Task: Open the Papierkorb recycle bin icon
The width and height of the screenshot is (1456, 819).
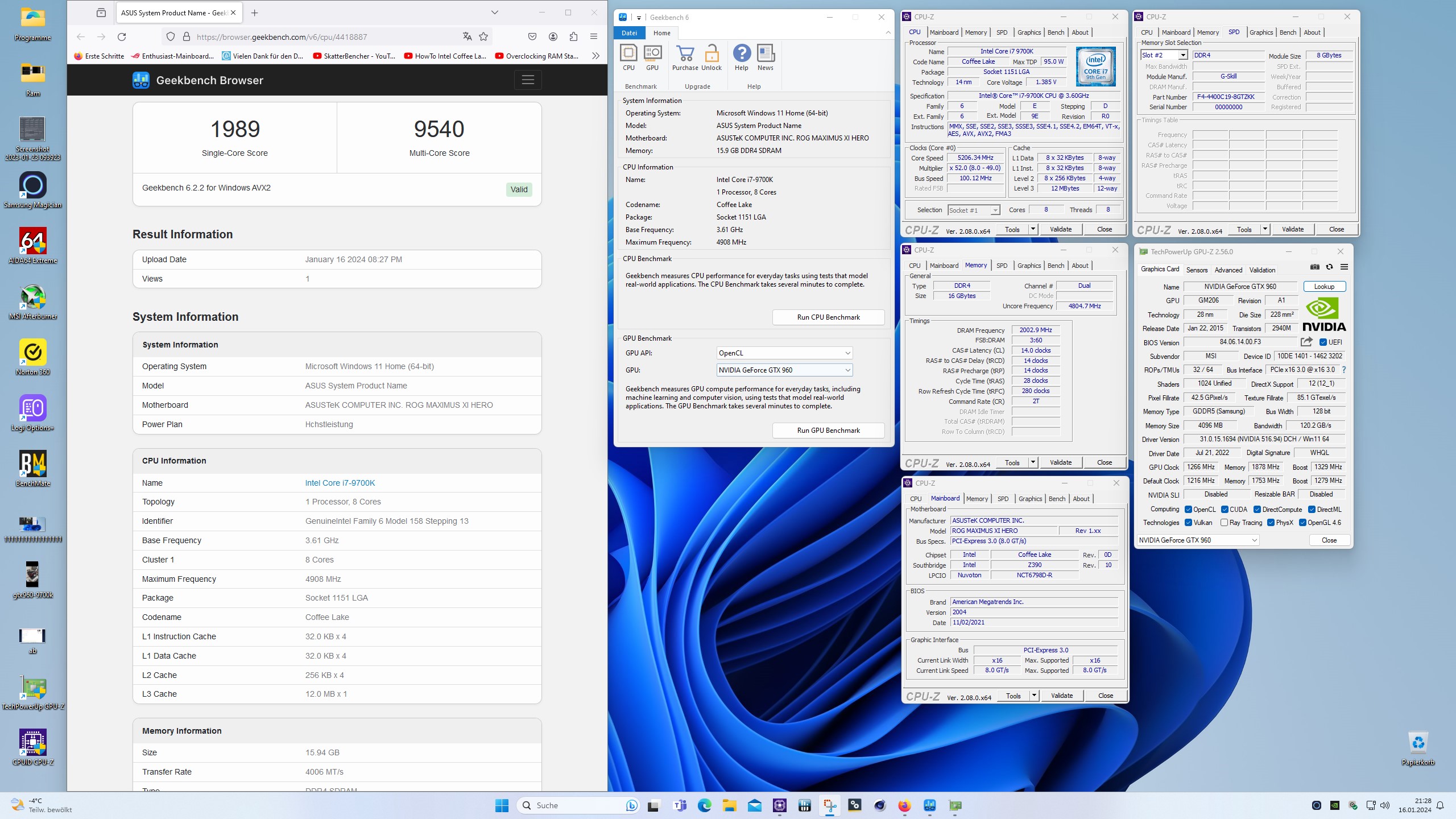Action: 1418,748
